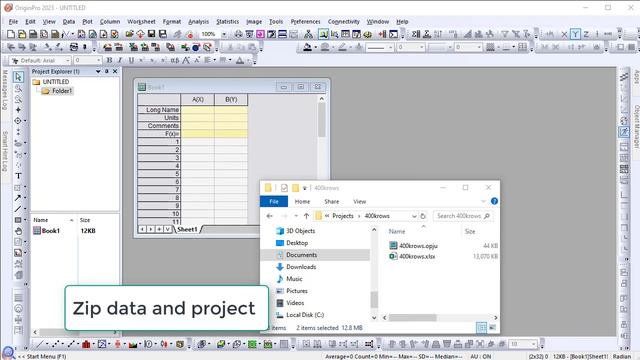Viewport: 640px width, 360px height.
Task: Click the horizontal scrollbar in File Explorer file list
Action: 412,318
